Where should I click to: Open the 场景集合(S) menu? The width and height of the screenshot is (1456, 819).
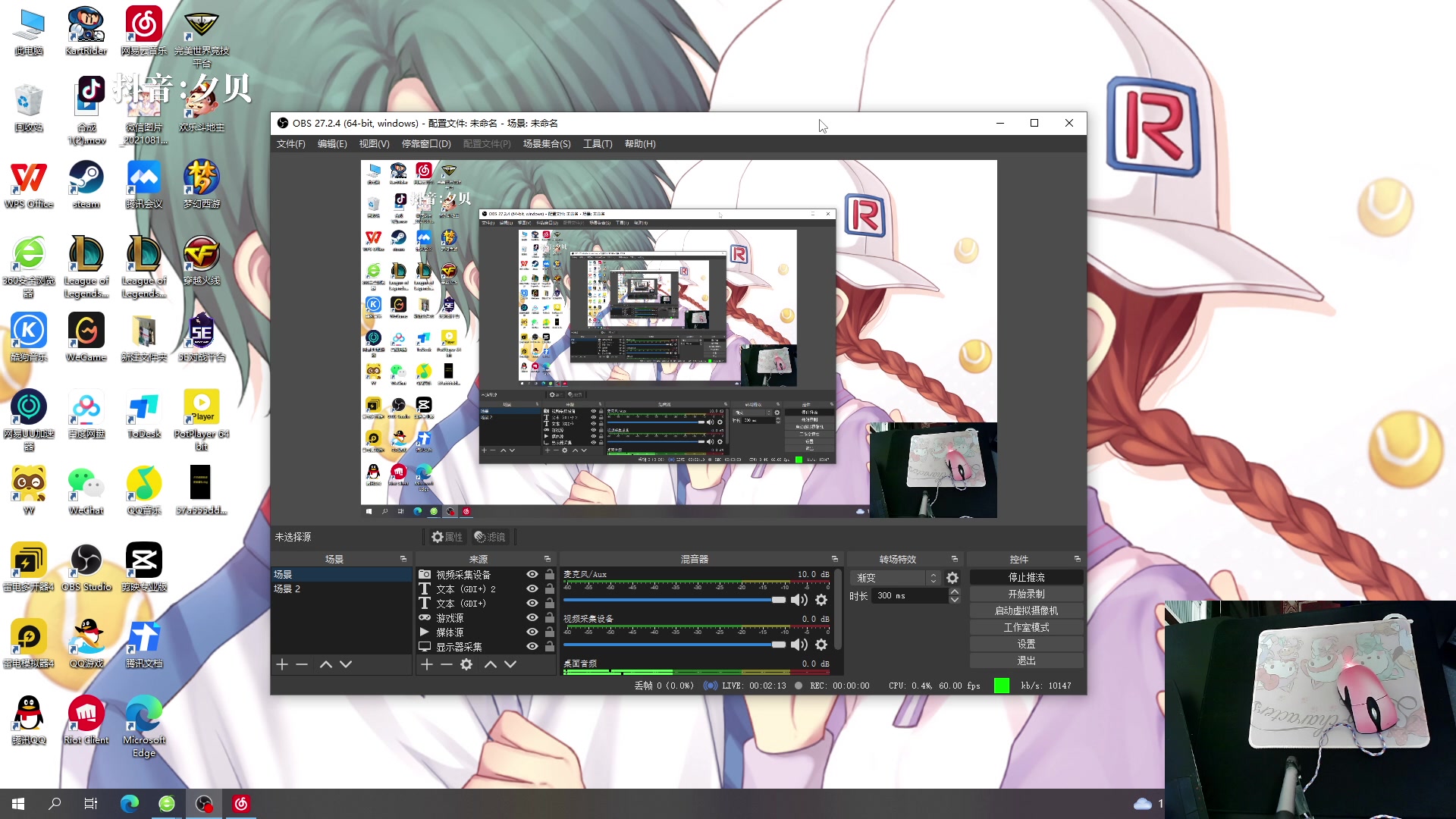tap(547, 144)
